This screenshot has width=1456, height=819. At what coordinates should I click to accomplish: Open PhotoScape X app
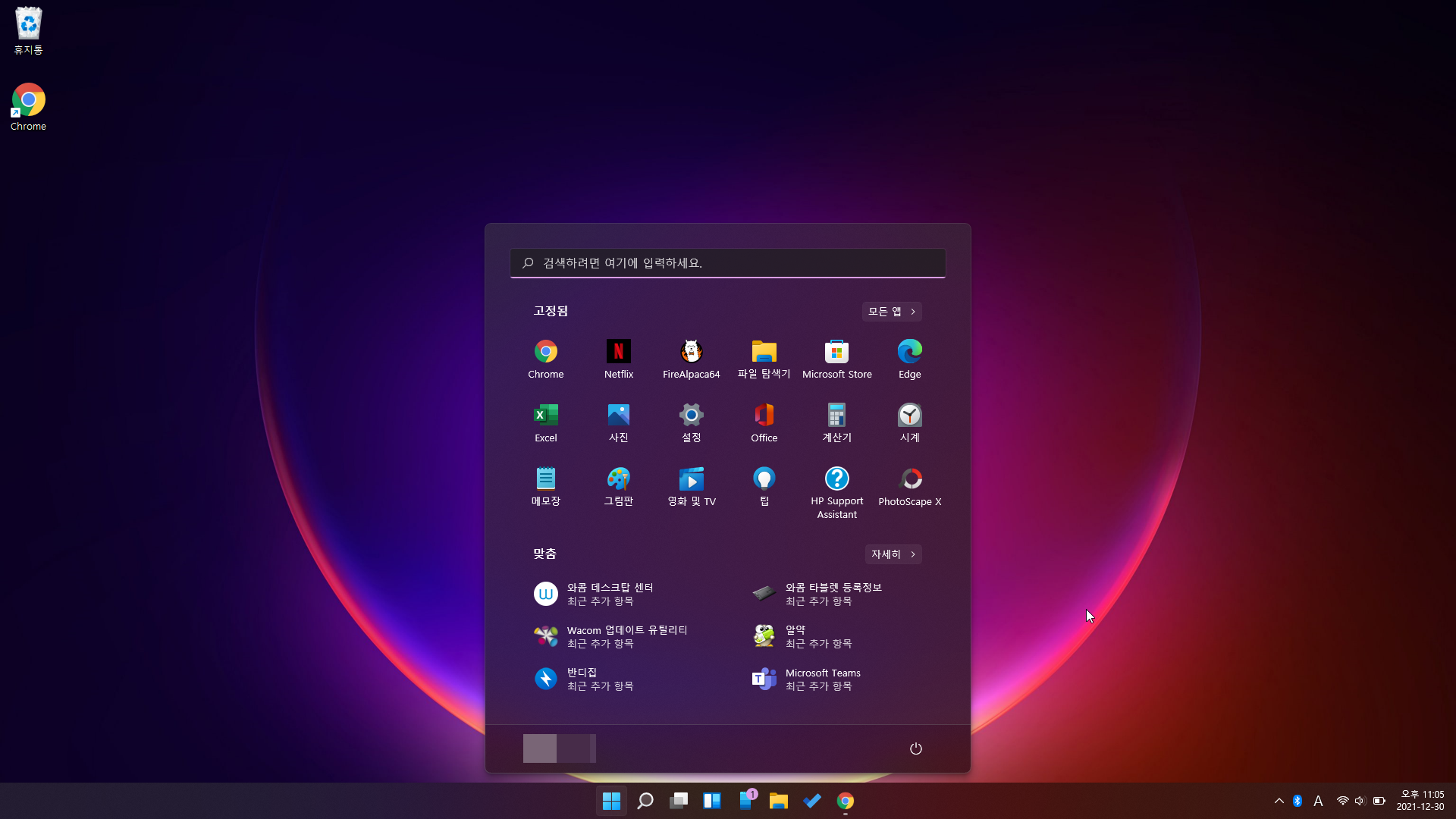click(909, 485)
